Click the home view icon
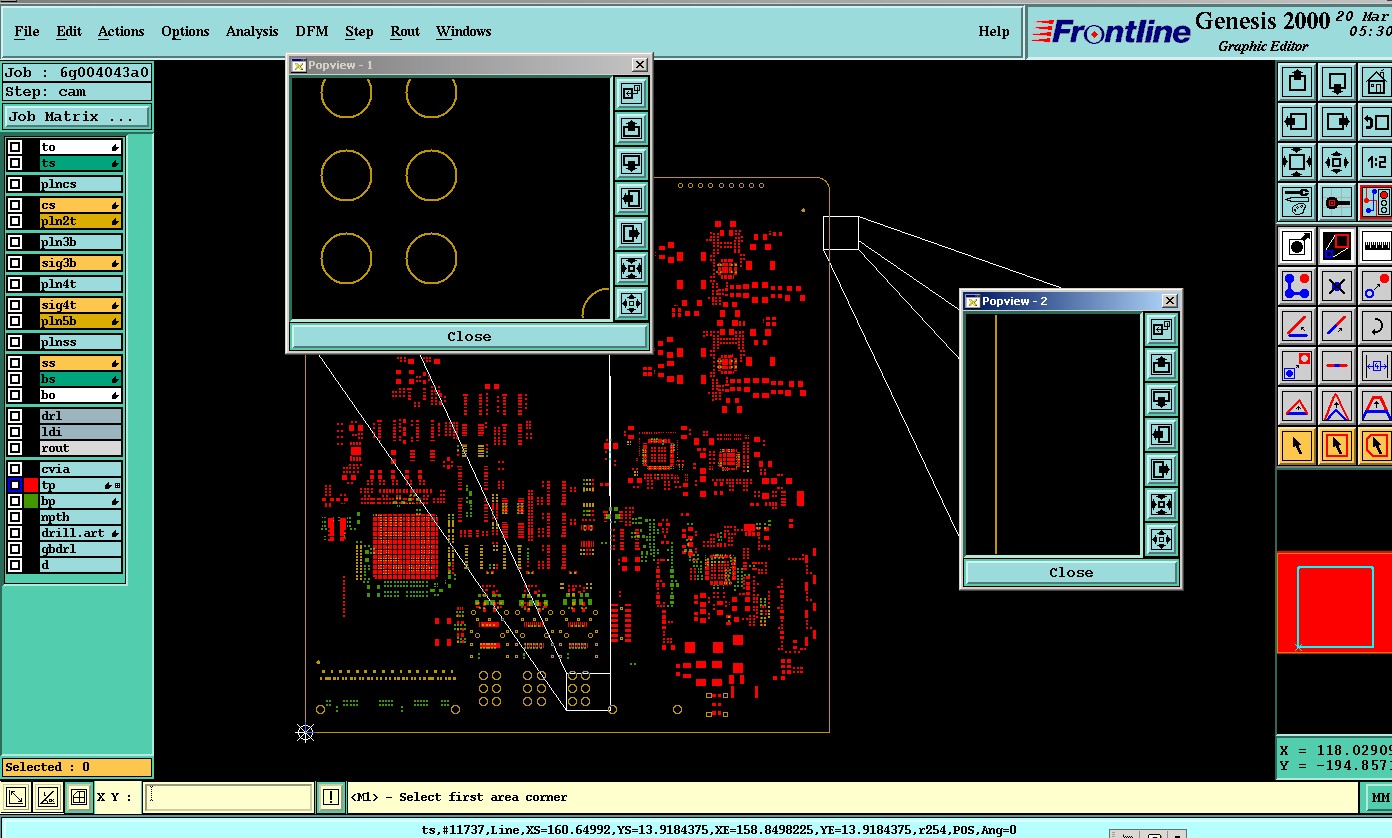This screenshot has width=1392, height=838. click(x=1377, y=81)
